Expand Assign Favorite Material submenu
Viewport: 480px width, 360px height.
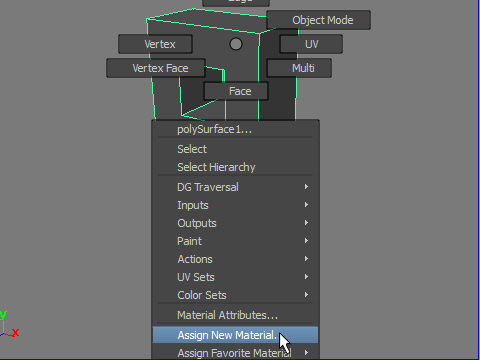click(235, 353)
